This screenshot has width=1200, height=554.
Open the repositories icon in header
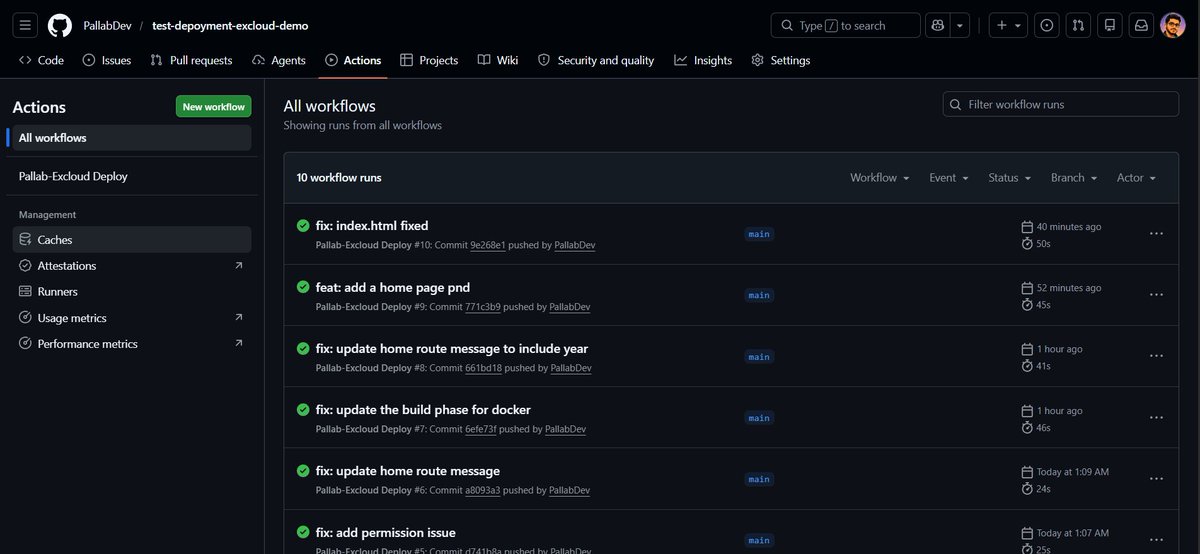pyautogui.click(x=1109, y=25)
